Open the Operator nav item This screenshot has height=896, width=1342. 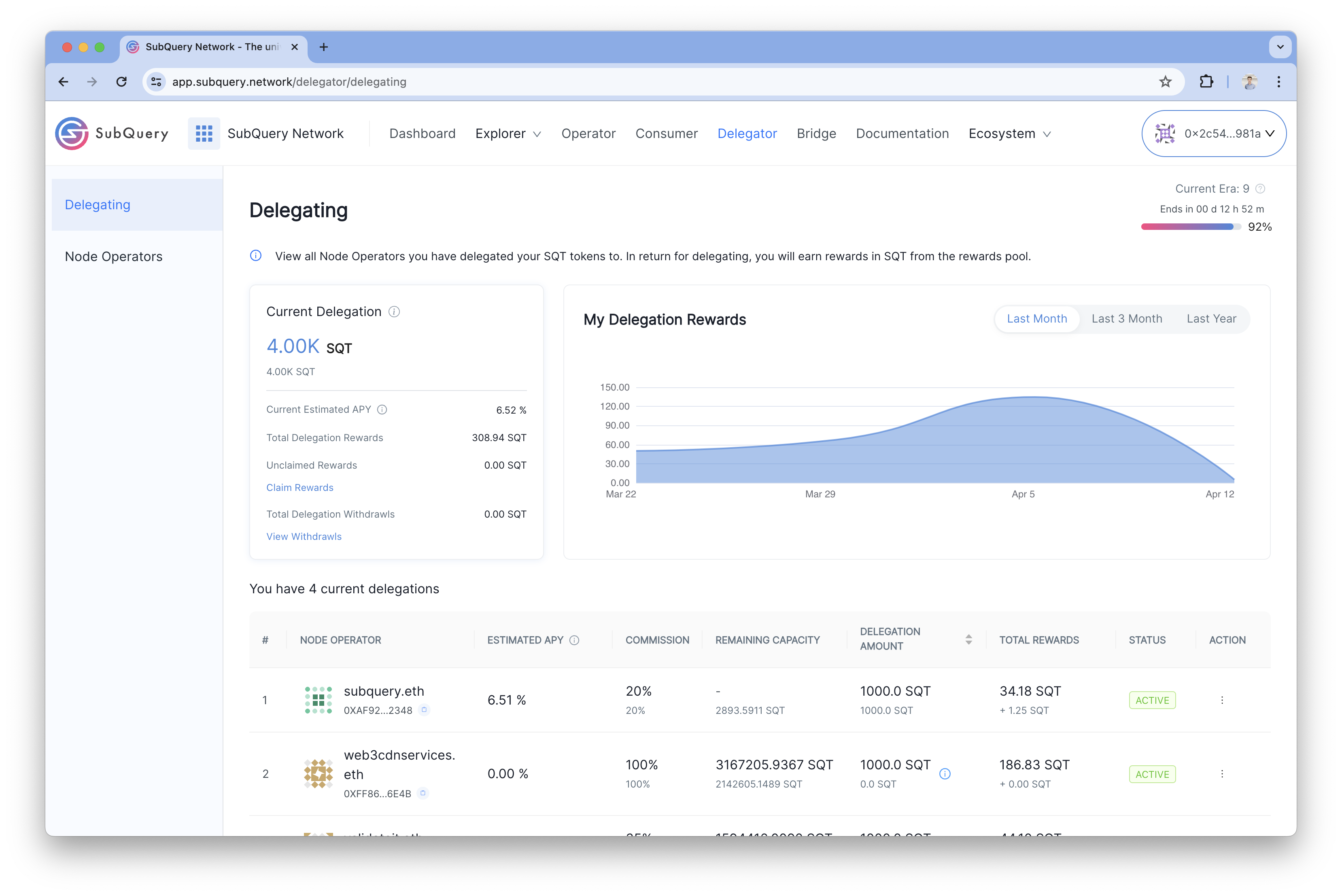click(588, 133)
